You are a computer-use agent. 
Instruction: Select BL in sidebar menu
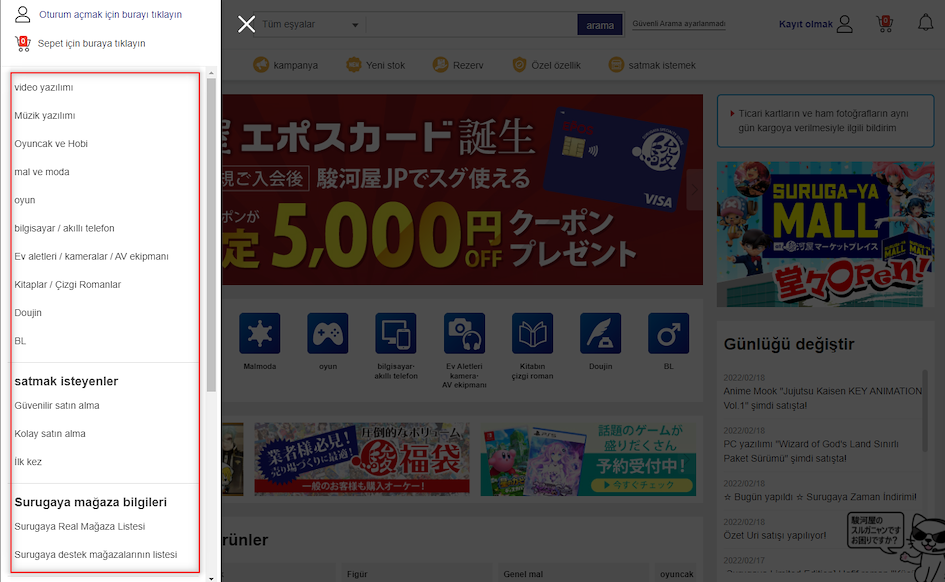point(20,341)
